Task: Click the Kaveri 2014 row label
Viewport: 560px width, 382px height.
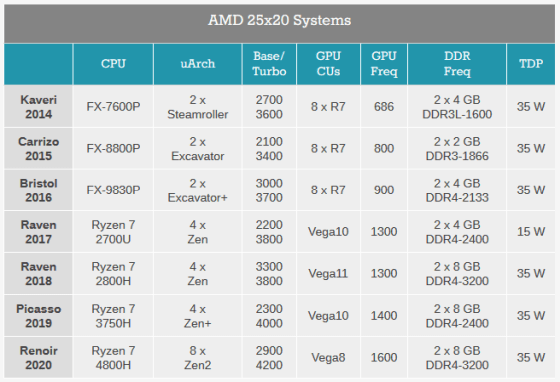Action: [38, 107]
